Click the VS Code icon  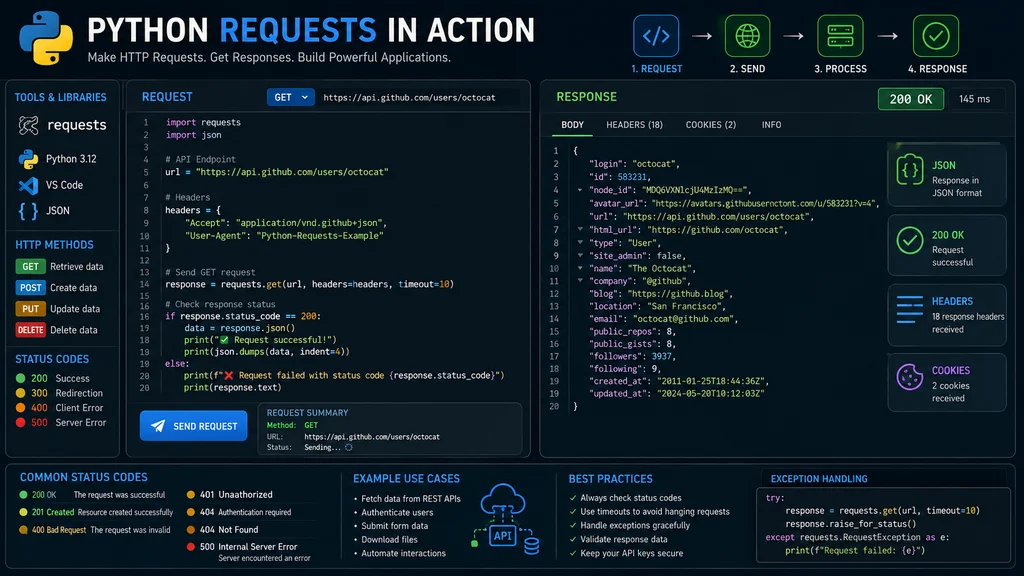[28, 185]
